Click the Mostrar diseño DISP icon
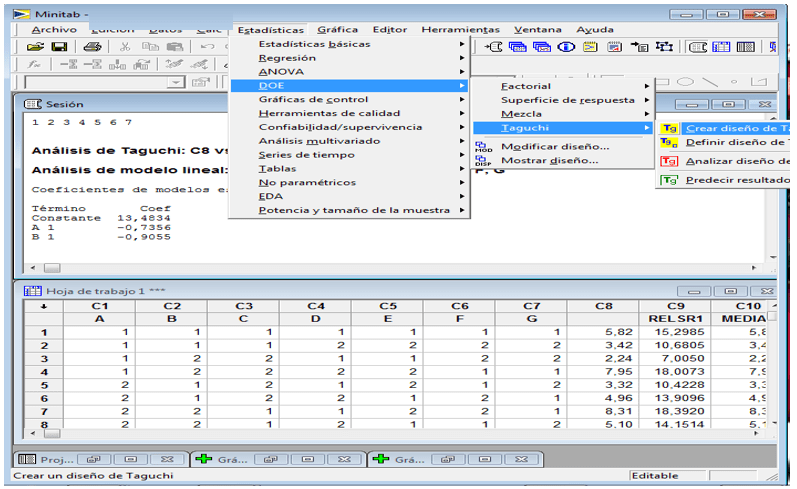 pyautogui.click(x=483, y=161)
